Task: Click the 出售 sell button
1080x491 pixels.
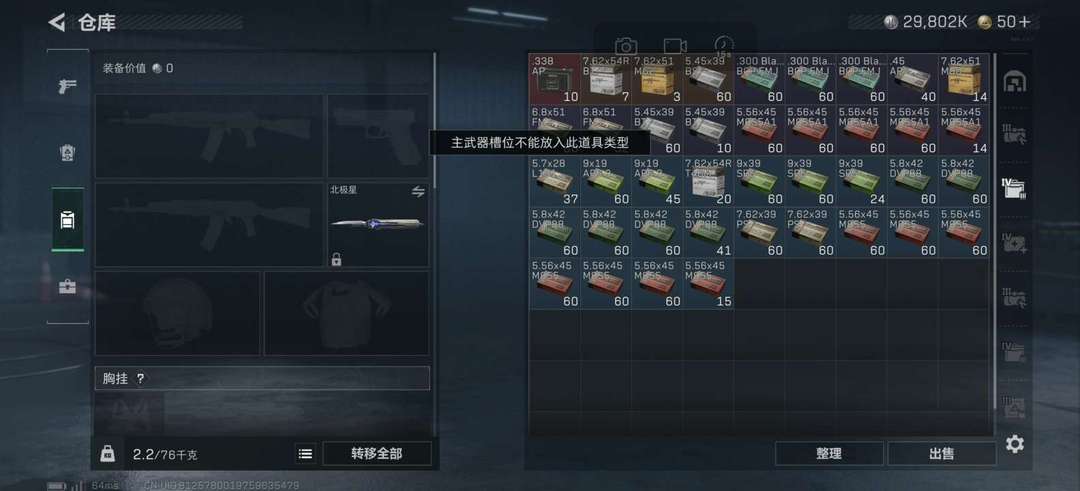Action: 941,454
